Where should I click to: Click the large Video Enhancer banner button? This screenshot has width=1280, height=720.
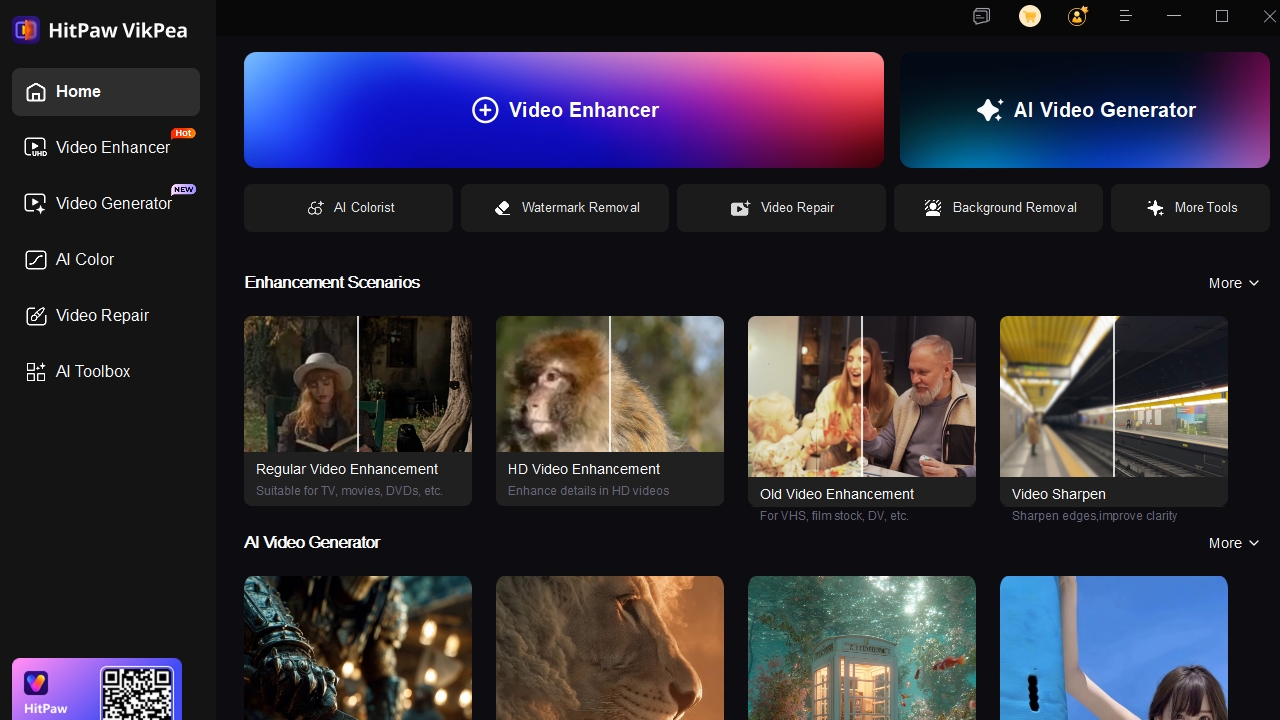click(564, 110)
